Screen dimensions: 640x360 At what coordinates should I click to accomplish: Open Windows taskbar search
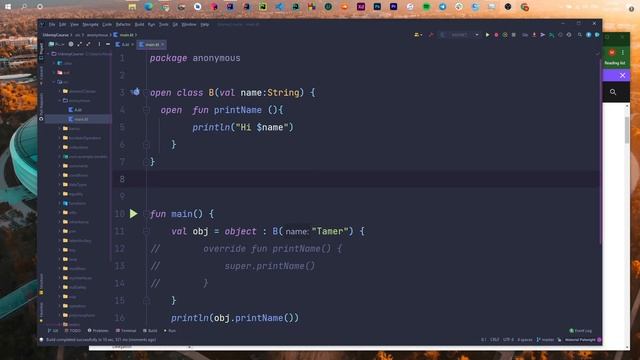click(24, 7)
